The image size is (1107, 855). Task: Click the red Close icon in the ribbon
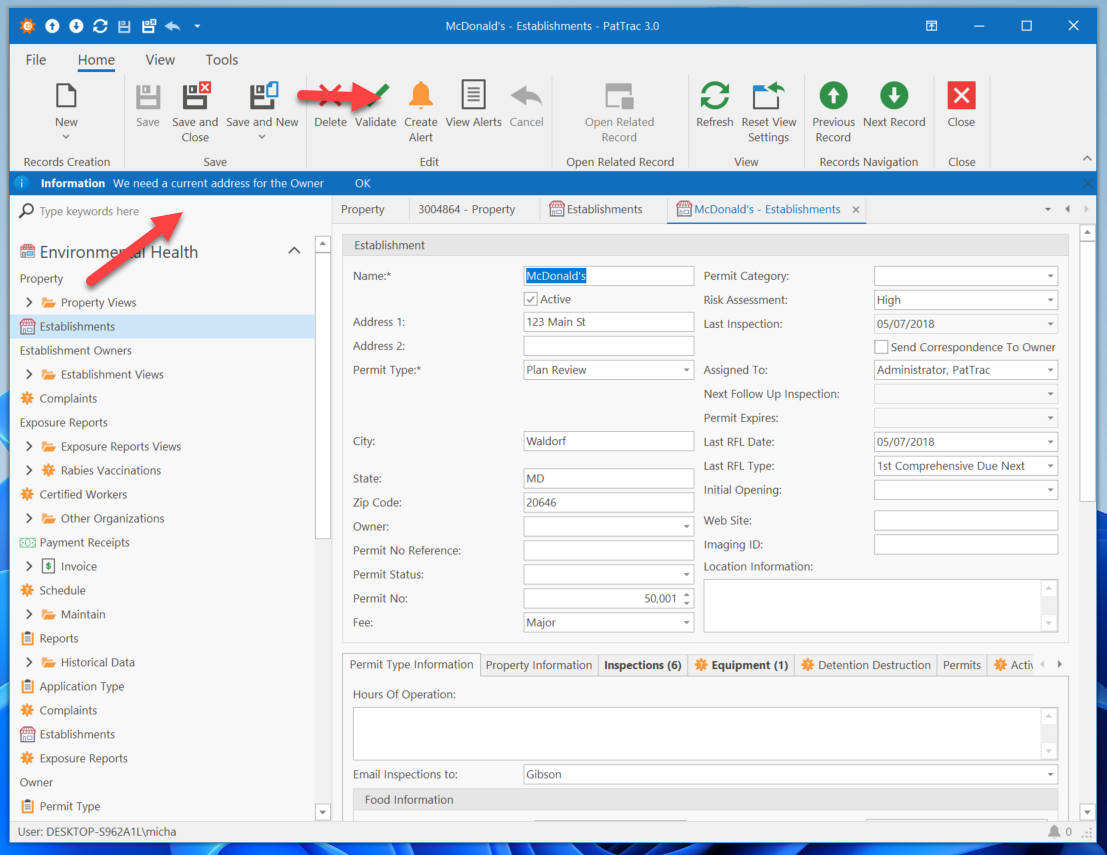(961, 95)
